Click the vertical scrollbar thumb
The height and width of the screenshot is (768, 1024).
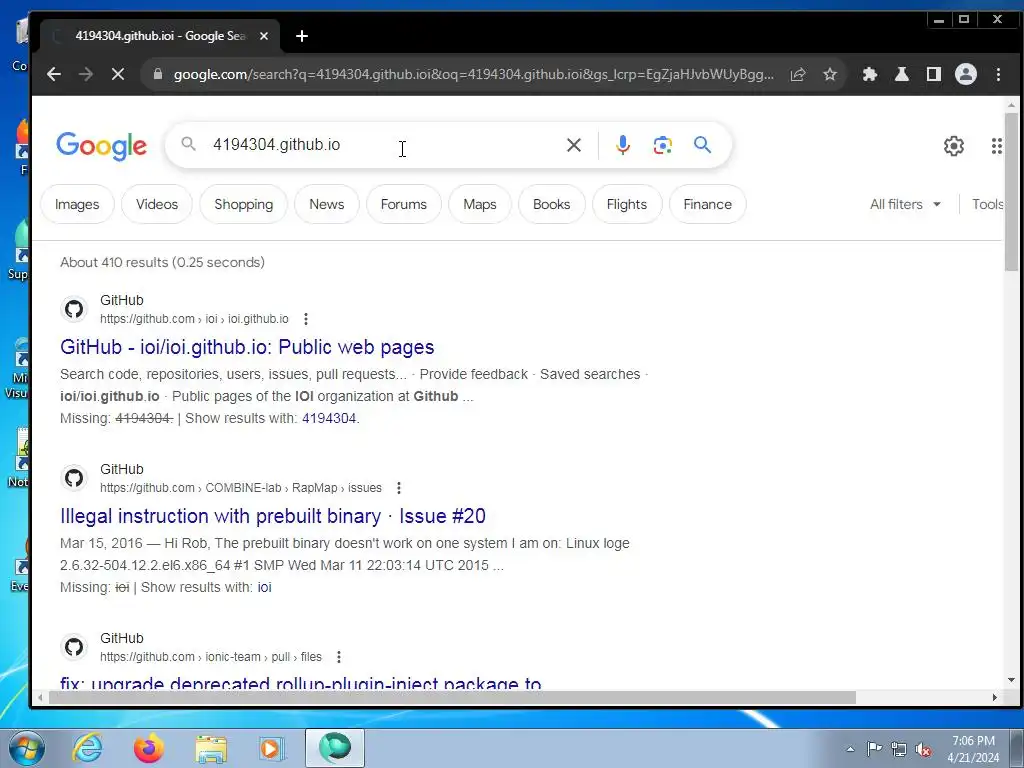click(x=1011, y=191)
